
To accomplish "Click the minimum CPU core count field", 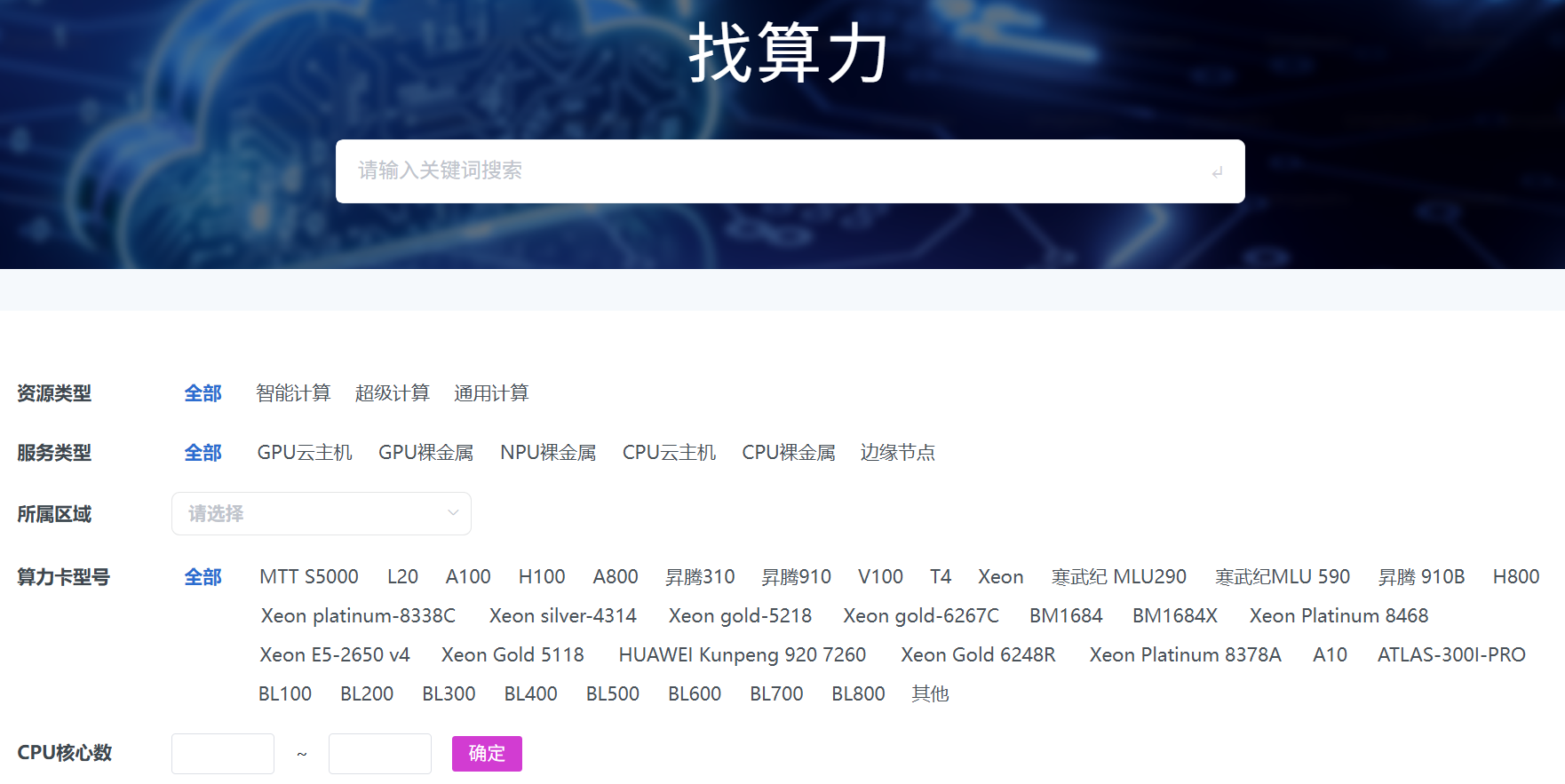I will [x=223, y=754].
